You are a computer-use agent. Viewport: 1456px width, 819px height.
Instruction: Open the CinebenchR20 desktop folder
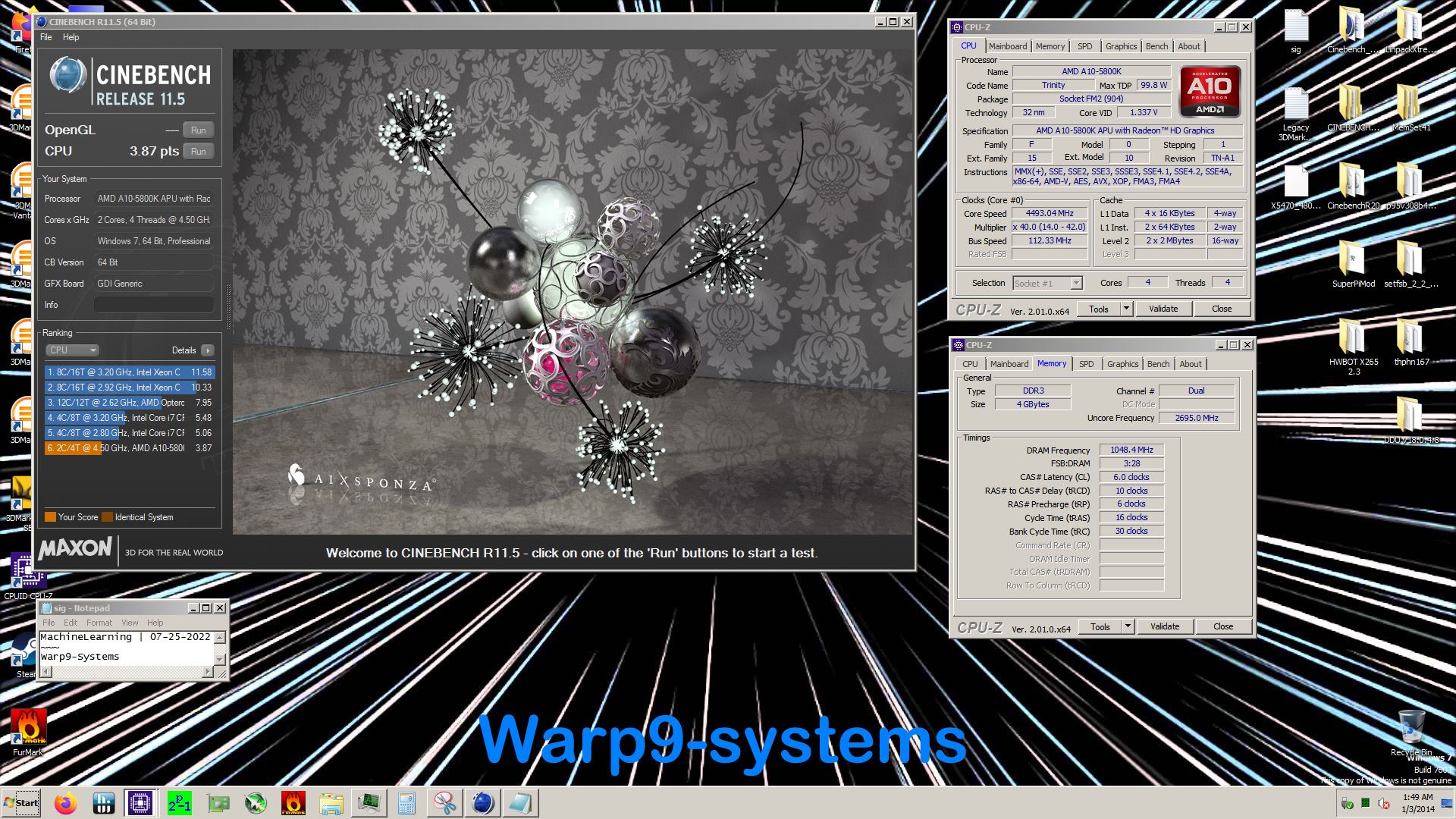(x=1353, y=186)
